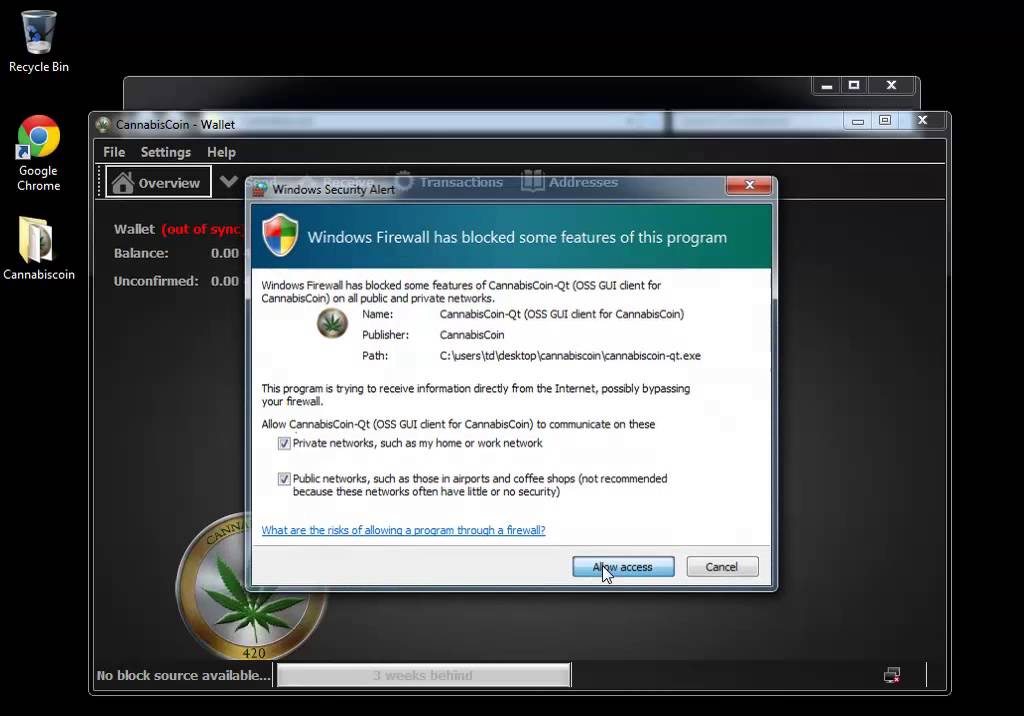This screenshot has width=1024, height=716.
Task: Click the Allow access button
Action: coord(623,567)
